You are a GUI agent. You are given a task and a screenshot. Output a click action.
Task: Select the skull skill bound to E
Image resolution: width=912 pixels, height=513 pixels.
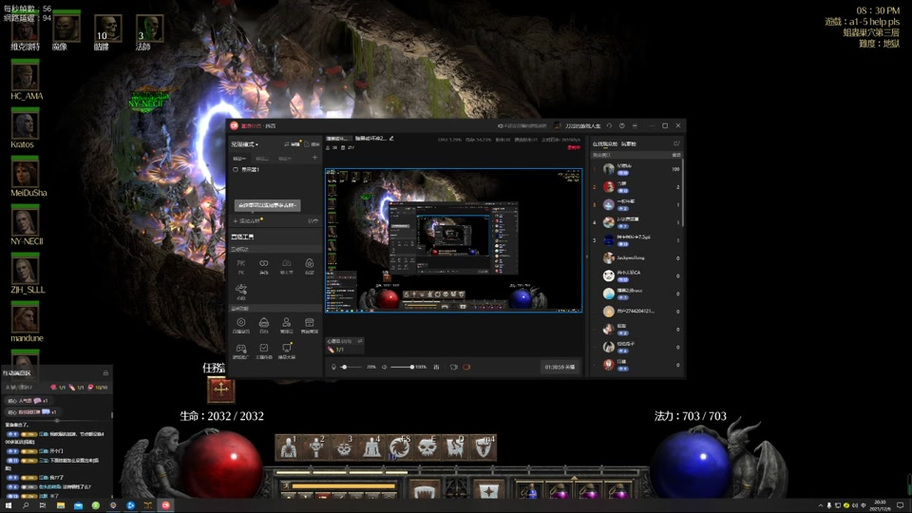tap(428, 447)
